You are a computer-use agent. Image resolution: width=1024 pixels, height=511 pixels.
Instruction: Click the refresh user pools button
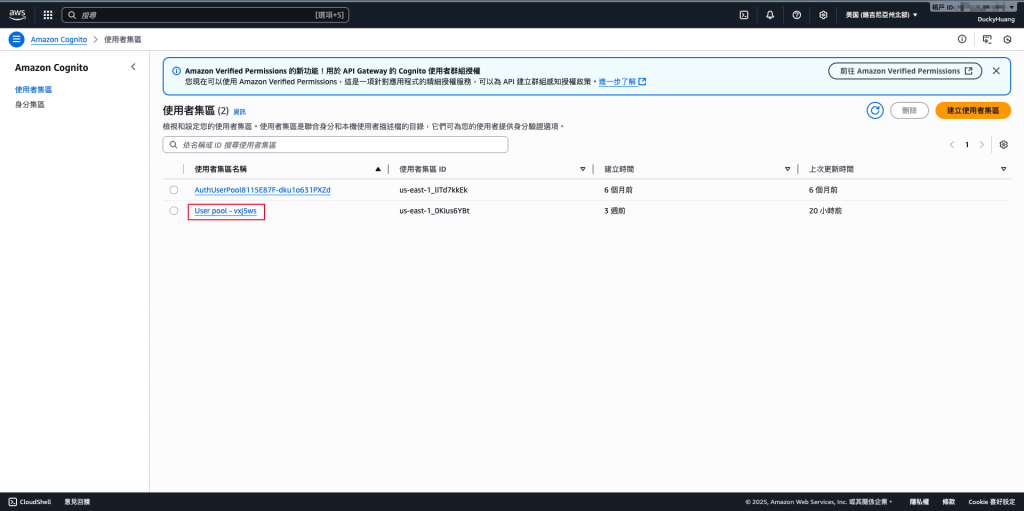tap(875, 110)
